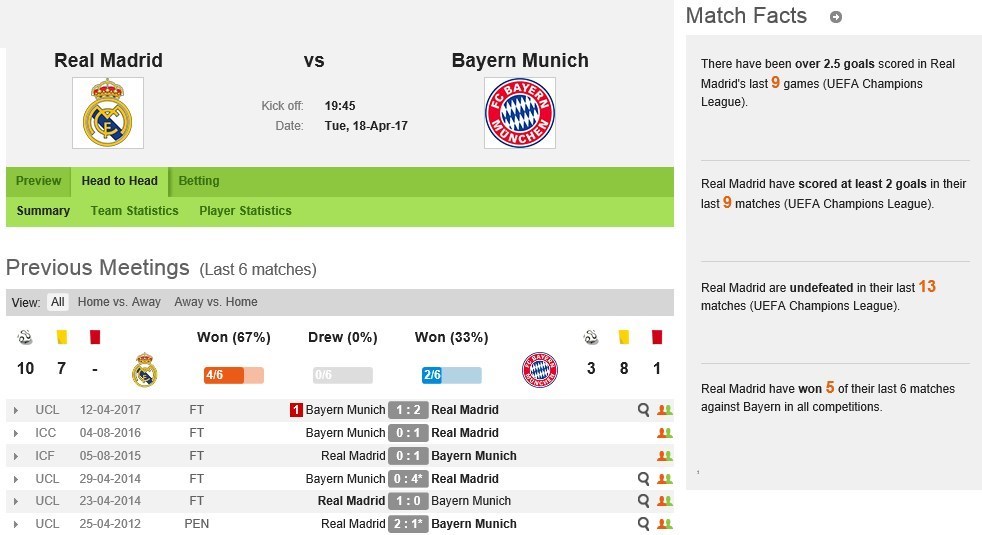Click the Real Madrid crest in header
The image size is (982, 535).
coord(108,113)
